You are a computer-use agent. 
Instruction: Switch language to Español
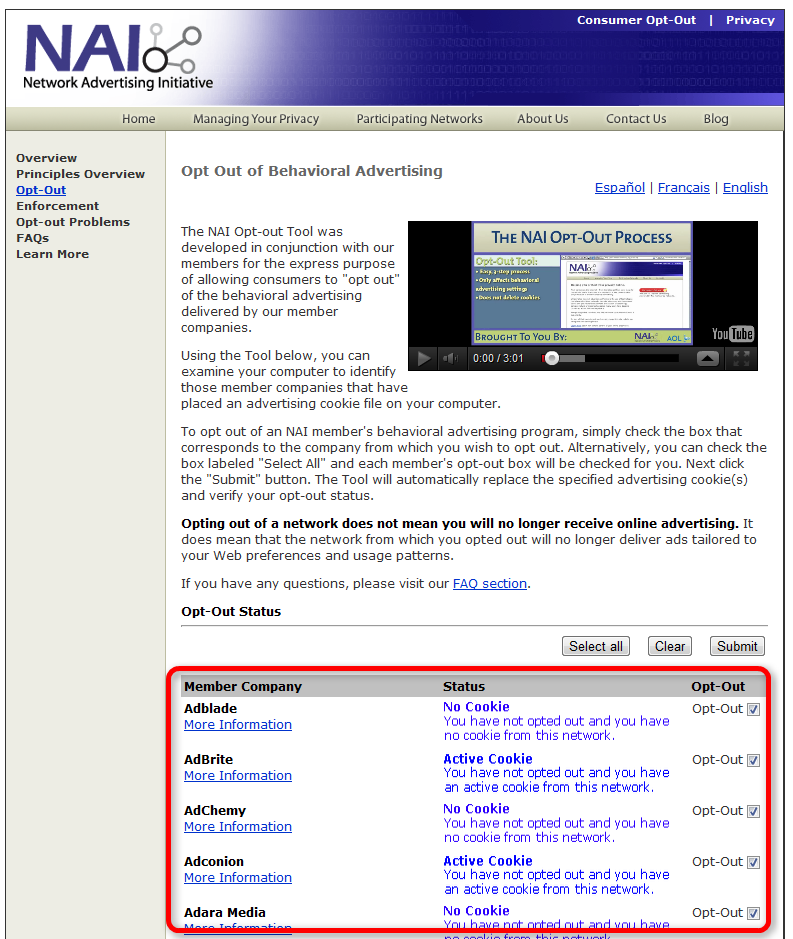coord(619,187)
